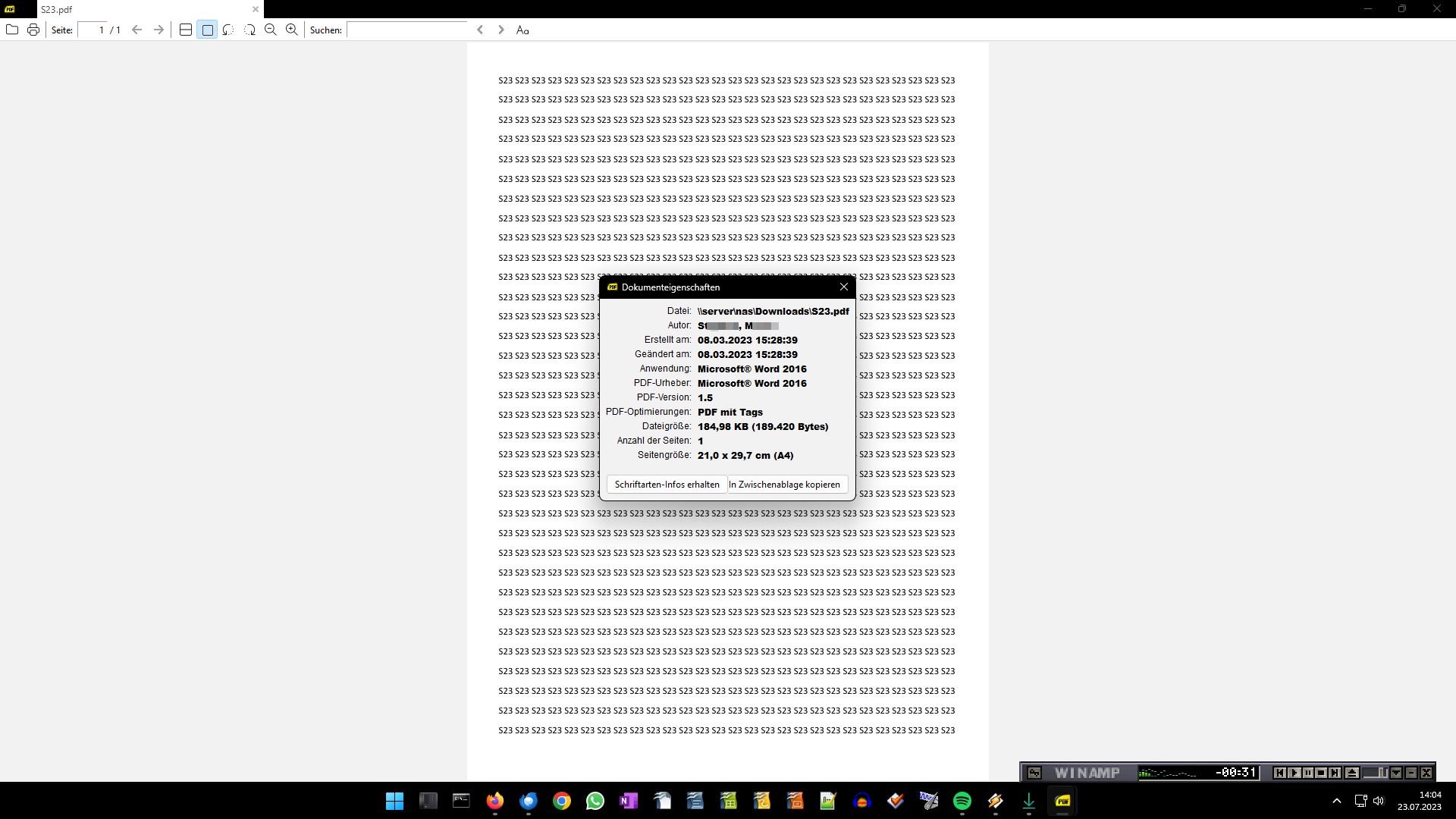The width and height of the screenshot is (1456, 819).
Task: Adjust the Winamp volume slider
Action: tap(1376, 773)
